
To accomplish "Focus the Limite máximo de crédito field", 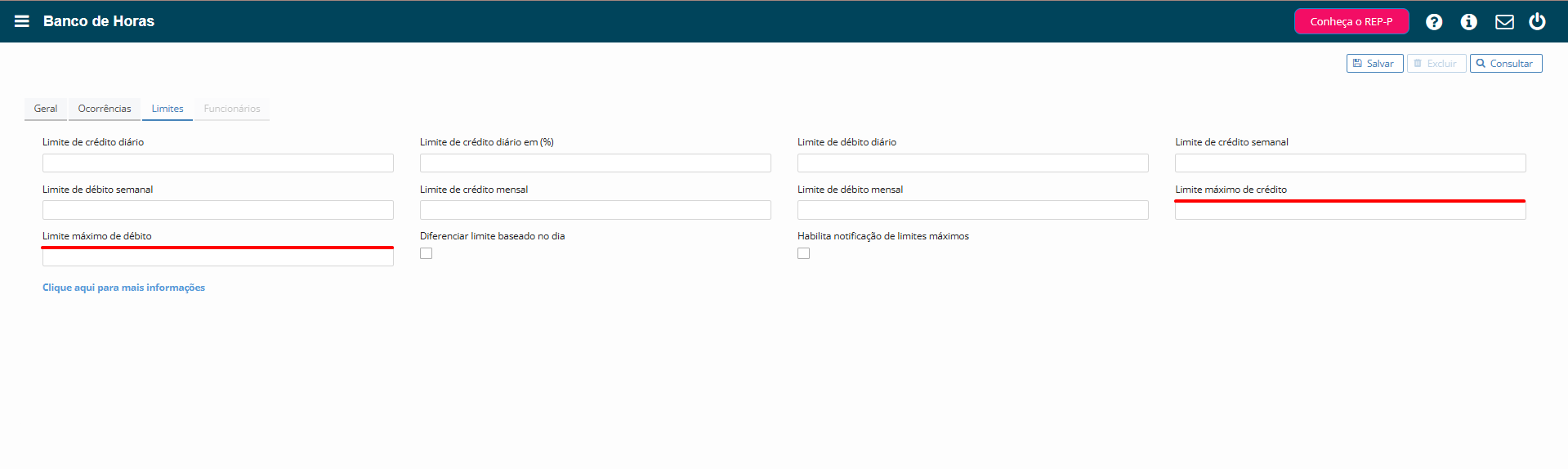I will 1351,210.
